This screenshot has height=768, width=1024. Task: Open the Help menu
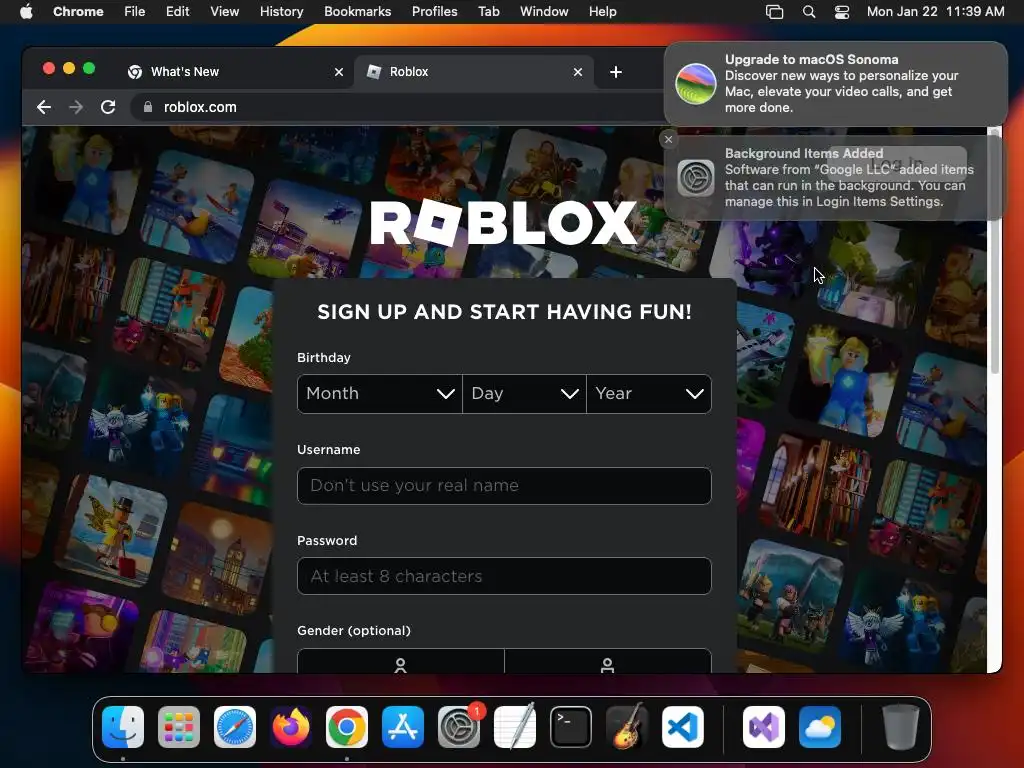pyautogui.click(x=602, y=12)
